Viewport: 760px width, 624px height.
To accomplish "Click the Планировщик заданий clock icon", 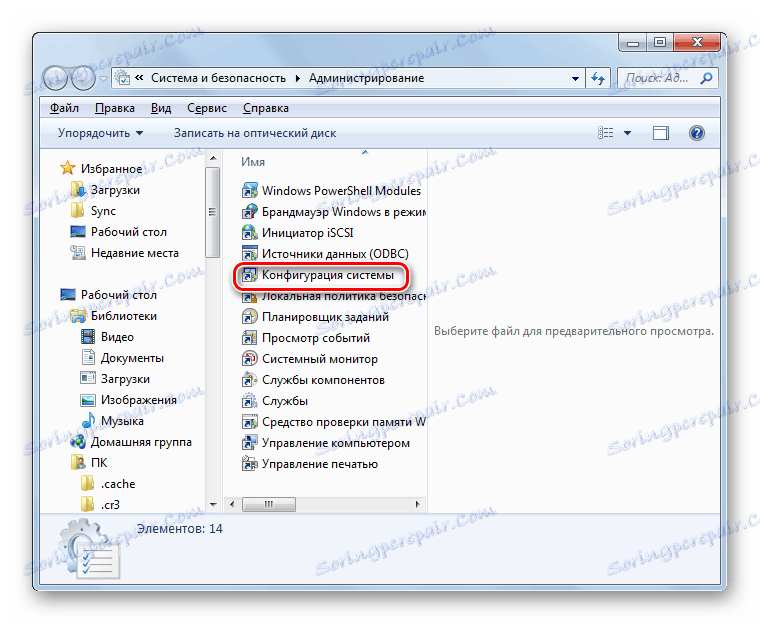I will click(x=249, y=317).
